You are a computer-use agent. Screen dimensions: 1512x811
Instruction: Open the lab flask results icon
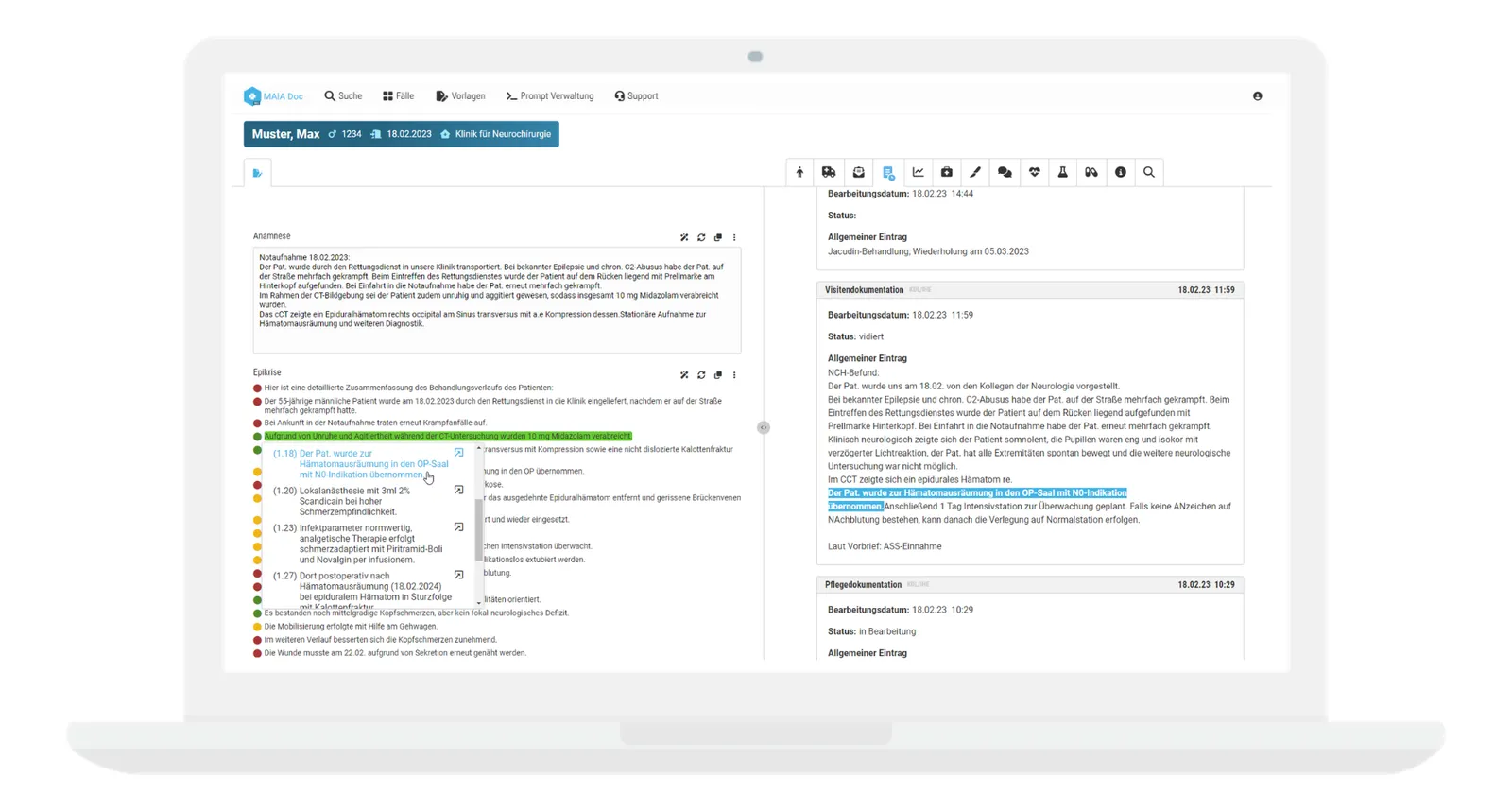coord(1062,172)
